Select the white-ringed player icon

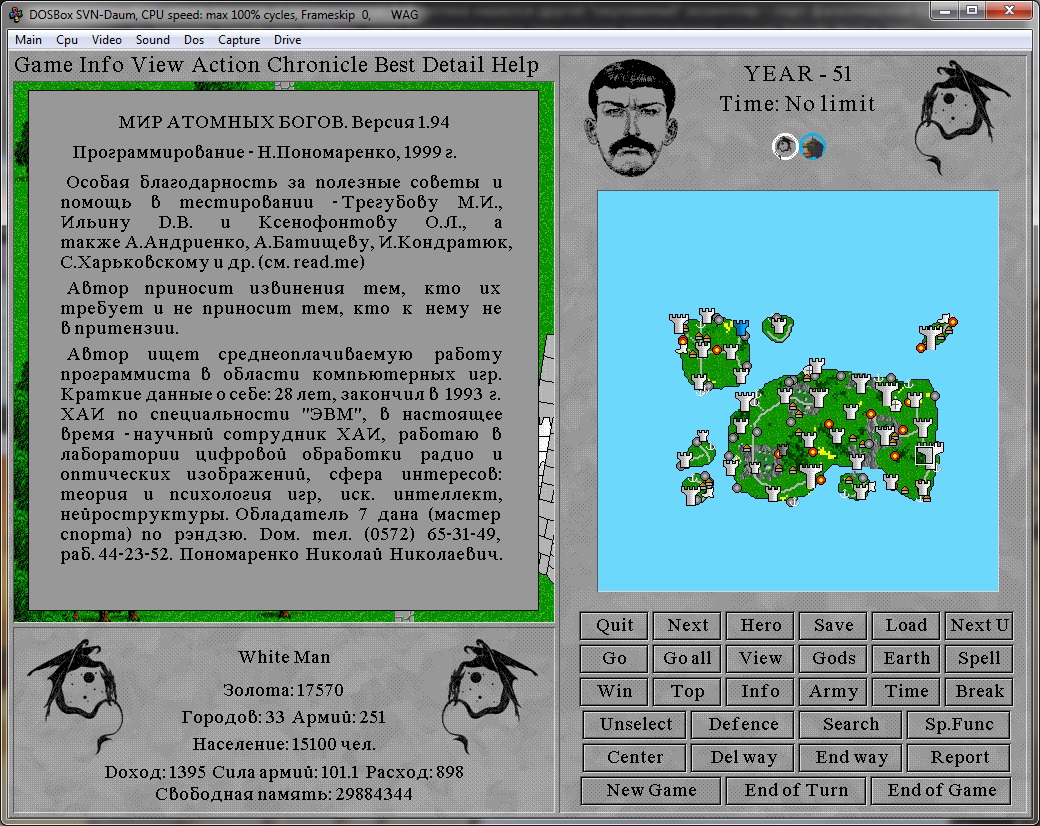pos(785,147)
